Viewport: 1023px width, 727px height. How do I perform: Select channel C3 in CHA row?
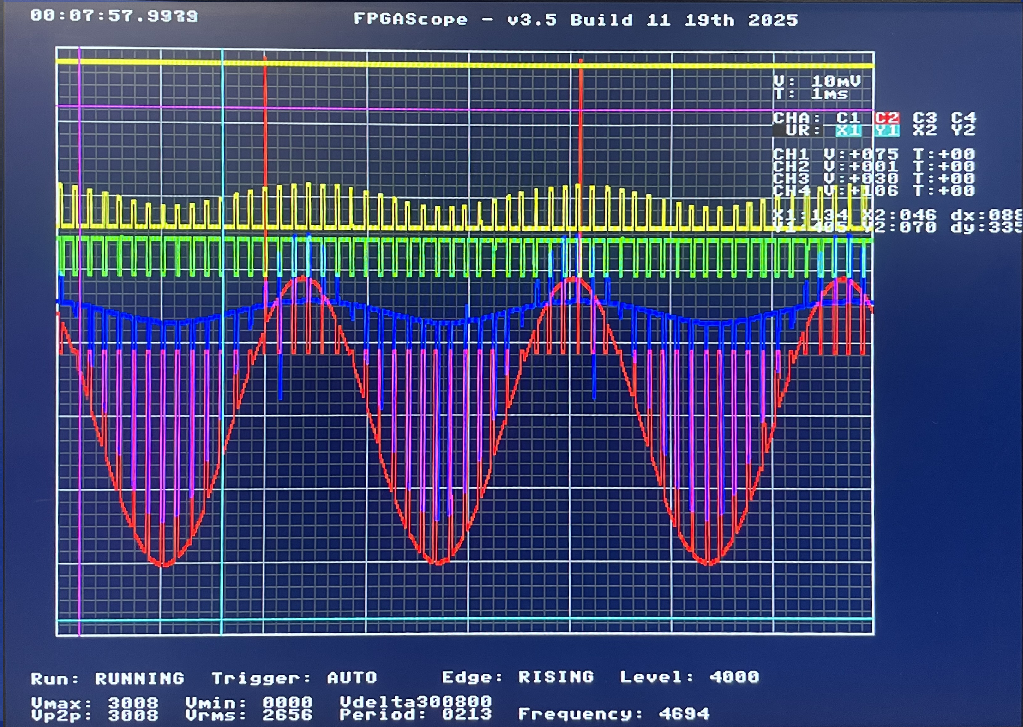pos(925,118)
